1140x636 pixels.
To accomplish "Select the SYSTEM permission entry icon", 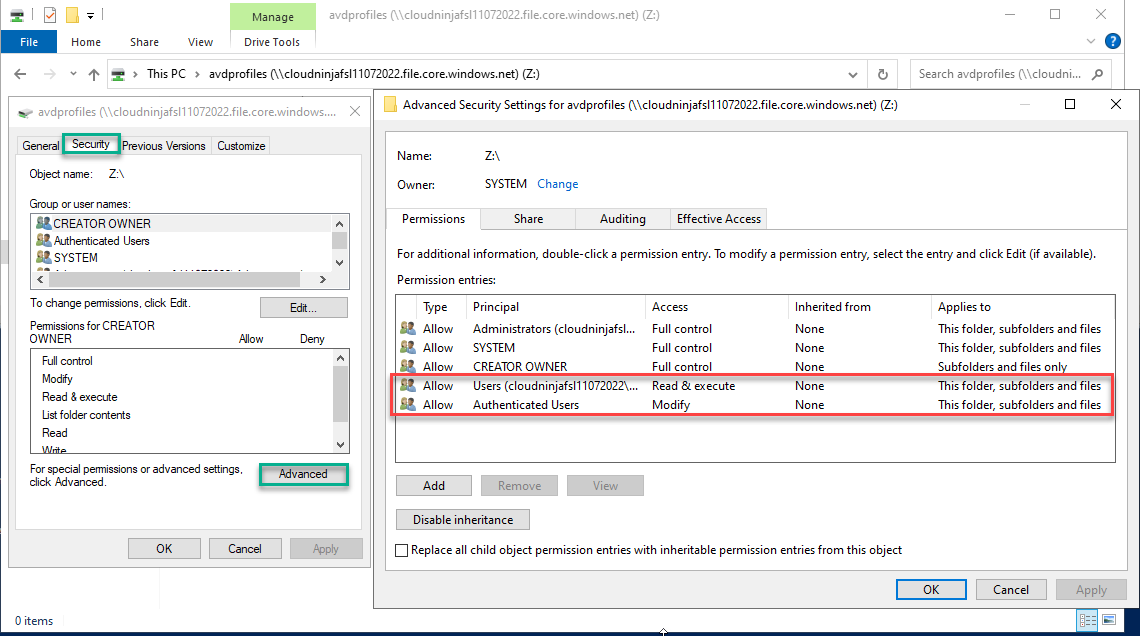I will point(408,347).
